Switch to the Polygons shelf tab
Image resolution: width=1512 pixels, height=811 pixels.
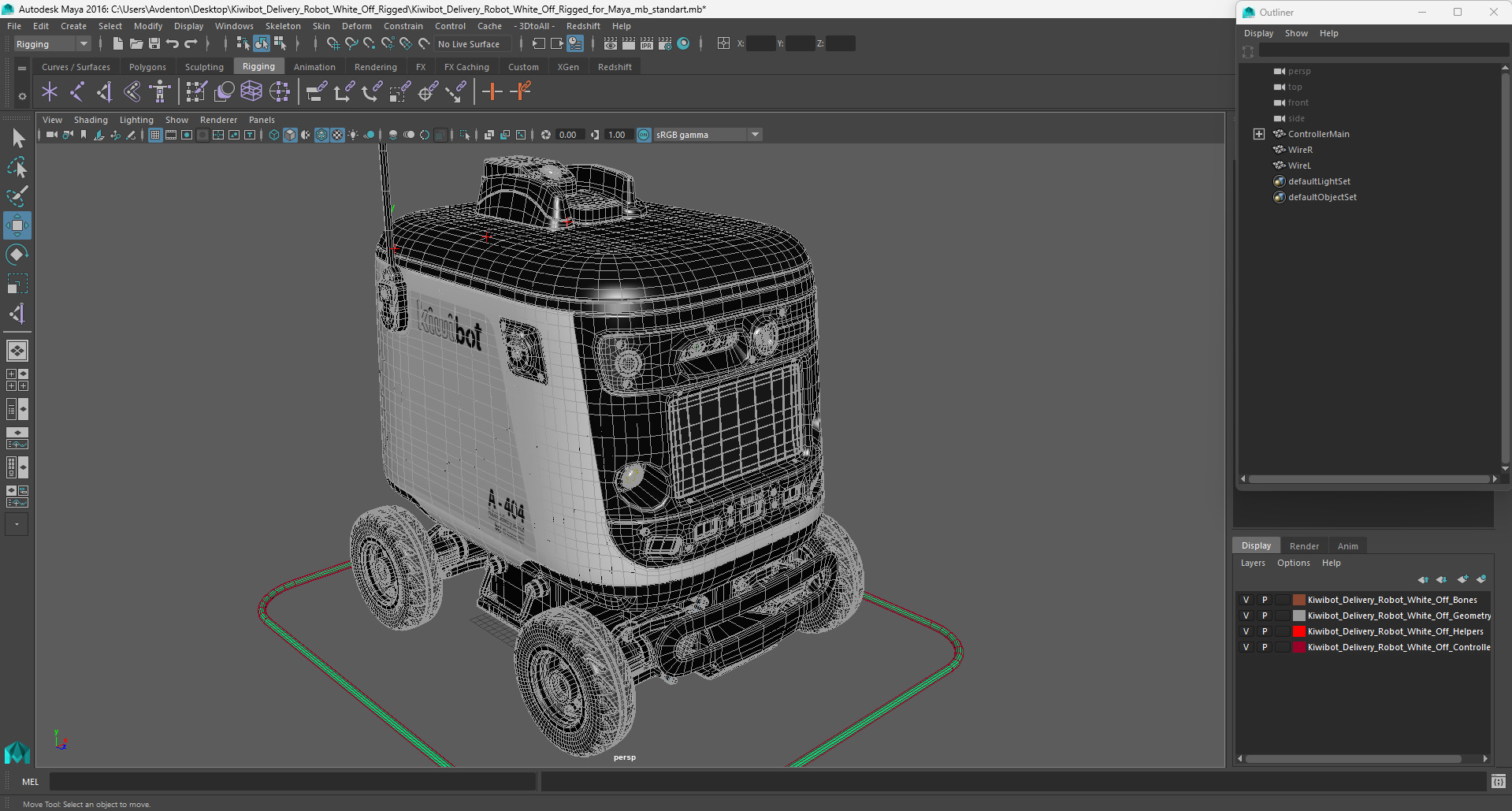tap(147, 67)
